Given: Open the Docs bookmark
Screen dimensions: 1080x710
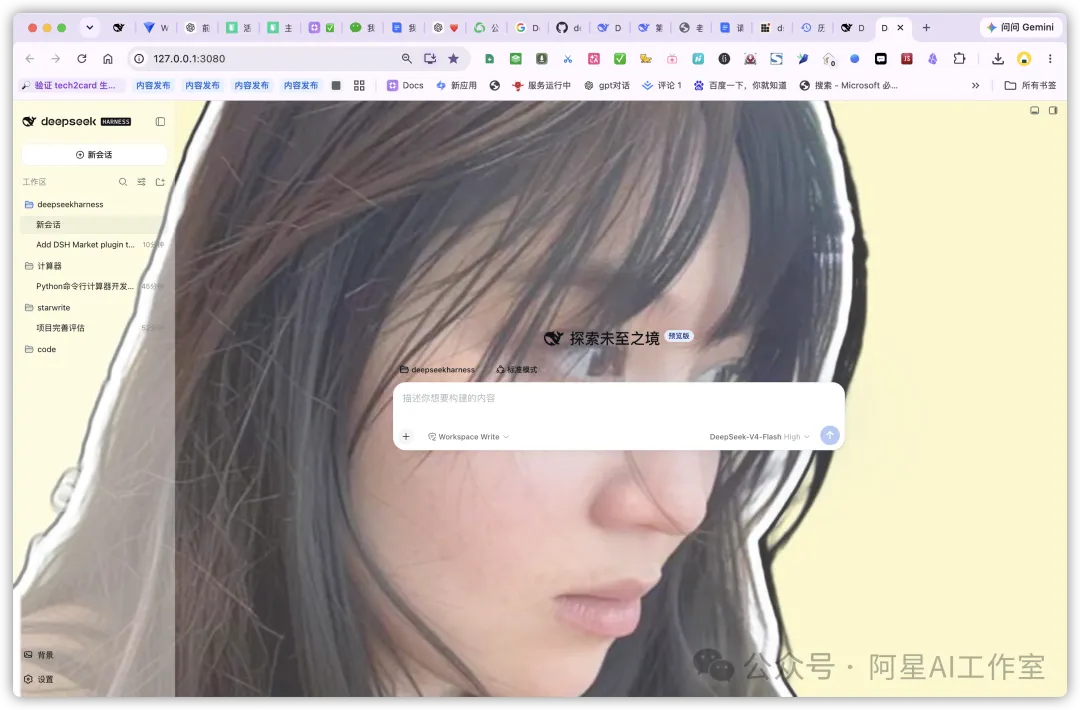Looking at the screenshot, I should 405,85.
